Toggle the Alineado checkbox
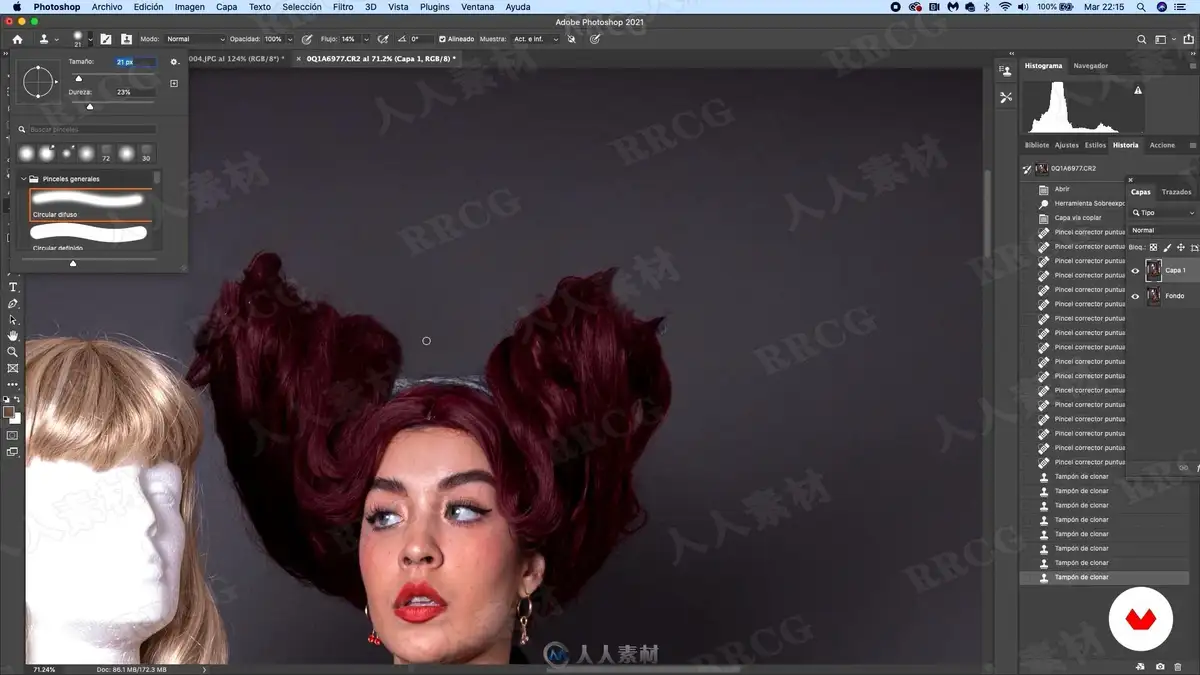The height and width of the screenshot is (675, 1200). pos(442,39)
